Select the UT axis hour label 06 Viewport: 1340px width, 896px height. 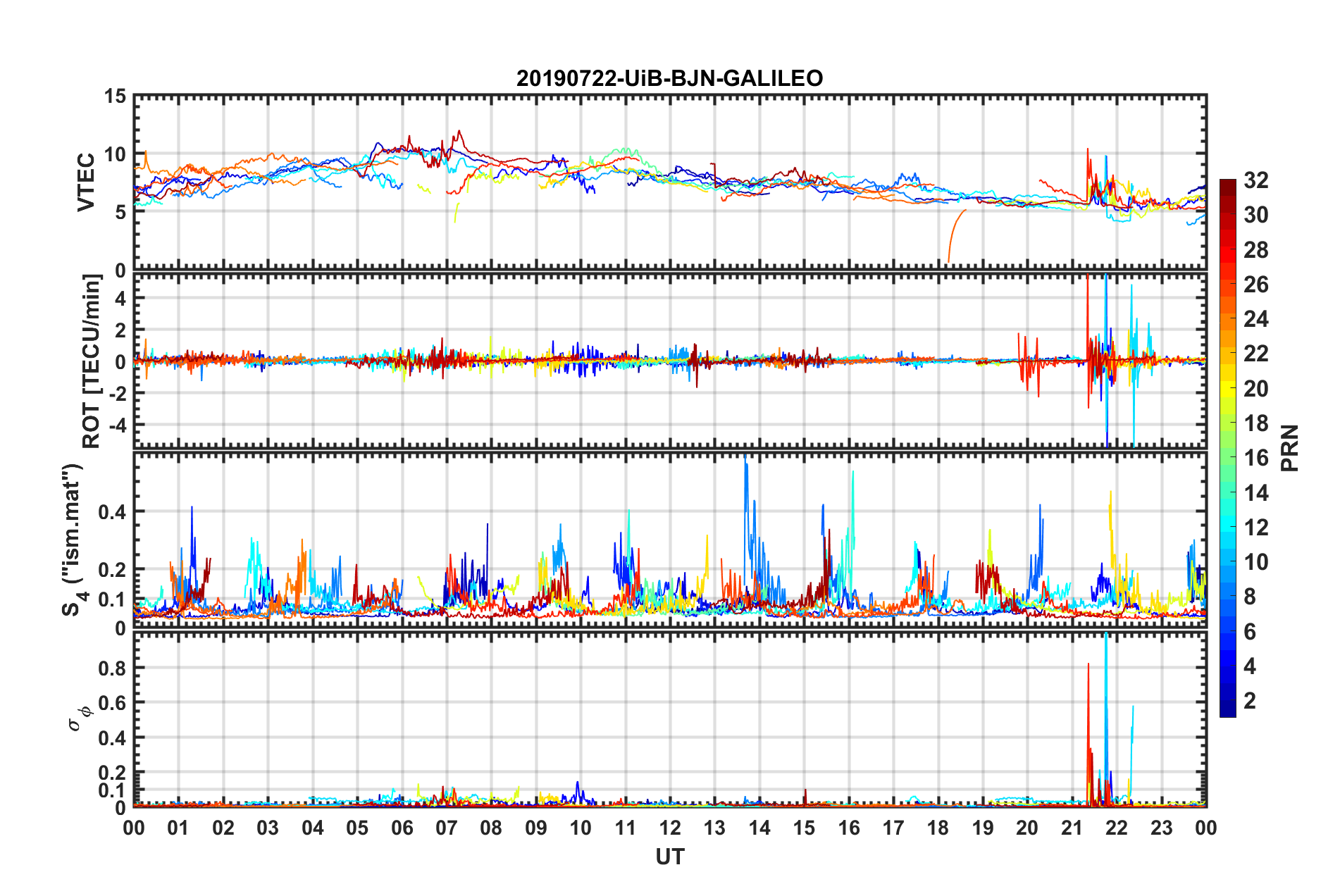click(x=402, y=827)
